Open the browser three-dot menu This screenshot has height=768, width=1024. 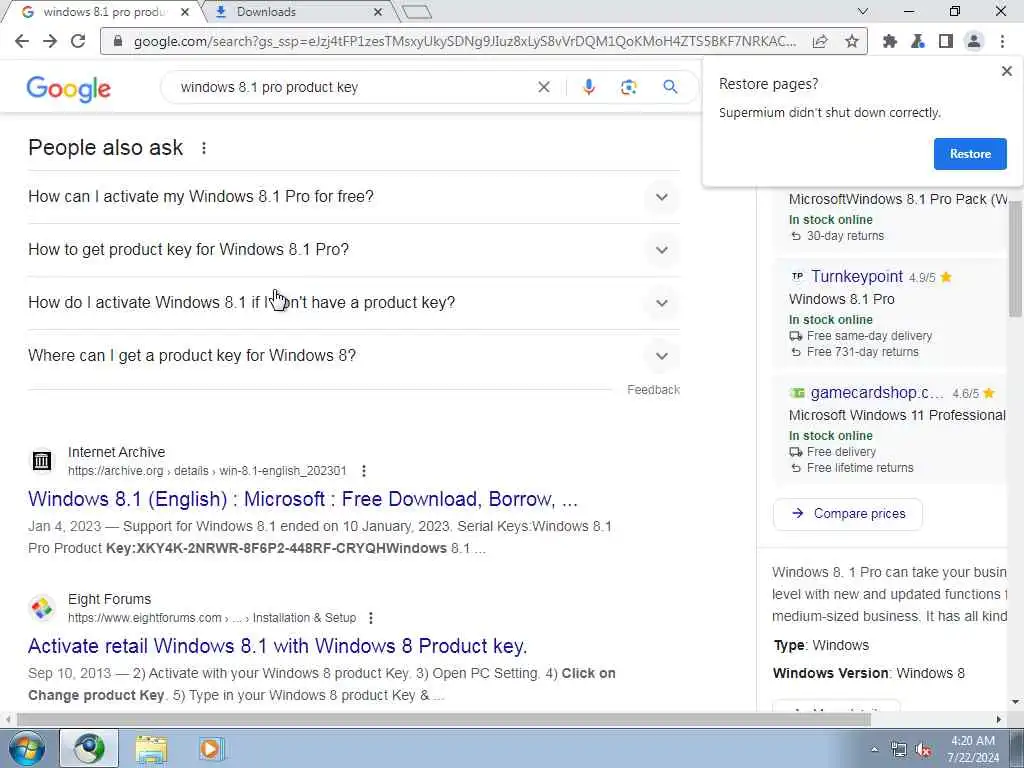[x=1002, y=41]
